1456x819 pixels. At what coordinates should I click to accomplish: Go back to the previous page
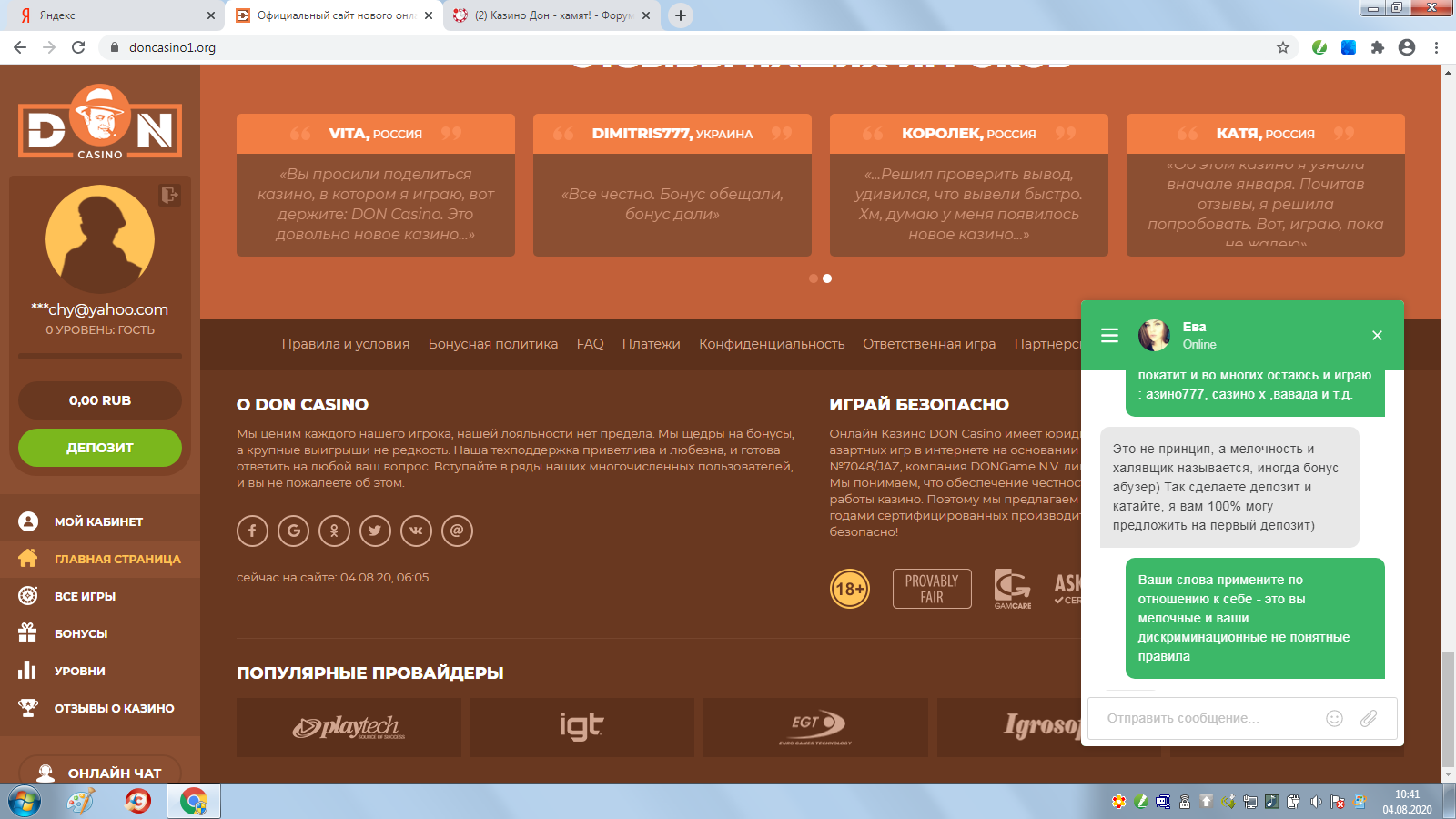tap(20, 47)
